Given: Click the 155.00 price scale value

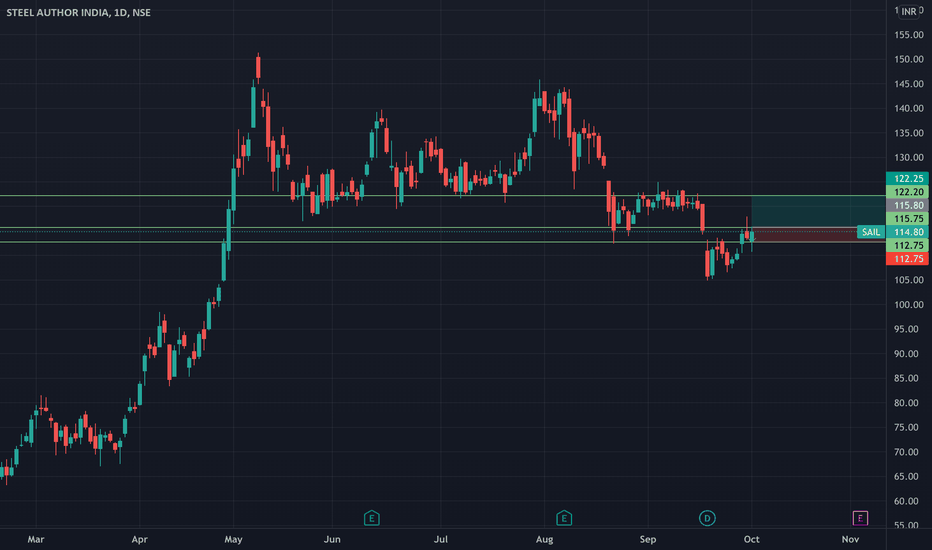Looking at the screenshot, I should click(909, 35).
